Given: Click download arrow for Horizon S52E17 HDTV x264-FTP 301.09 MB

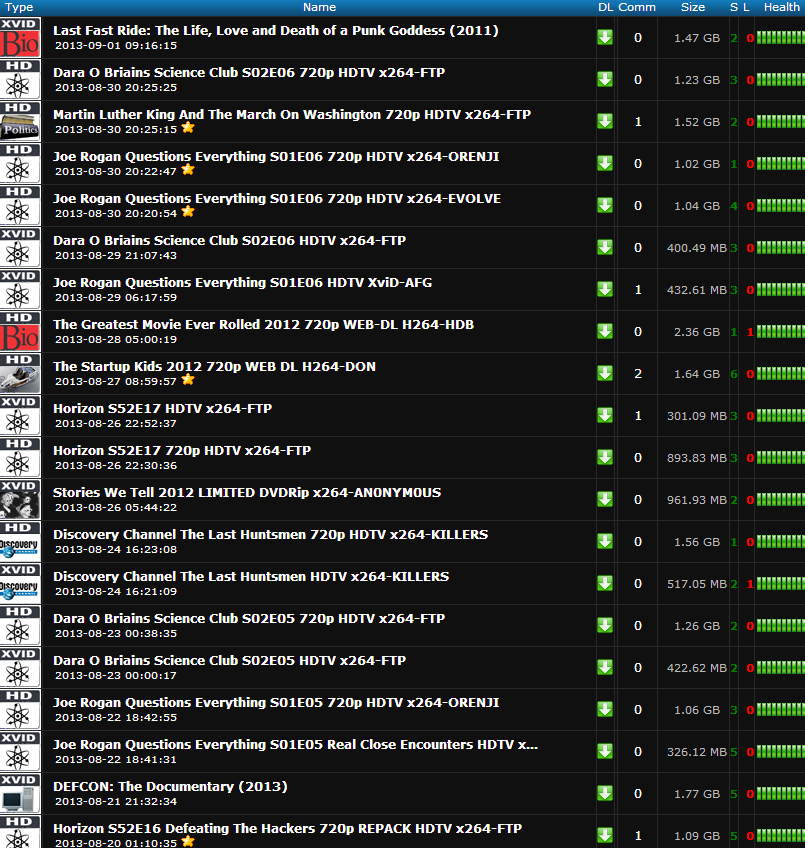Looking at the screenshot, I should coord(605,415).
